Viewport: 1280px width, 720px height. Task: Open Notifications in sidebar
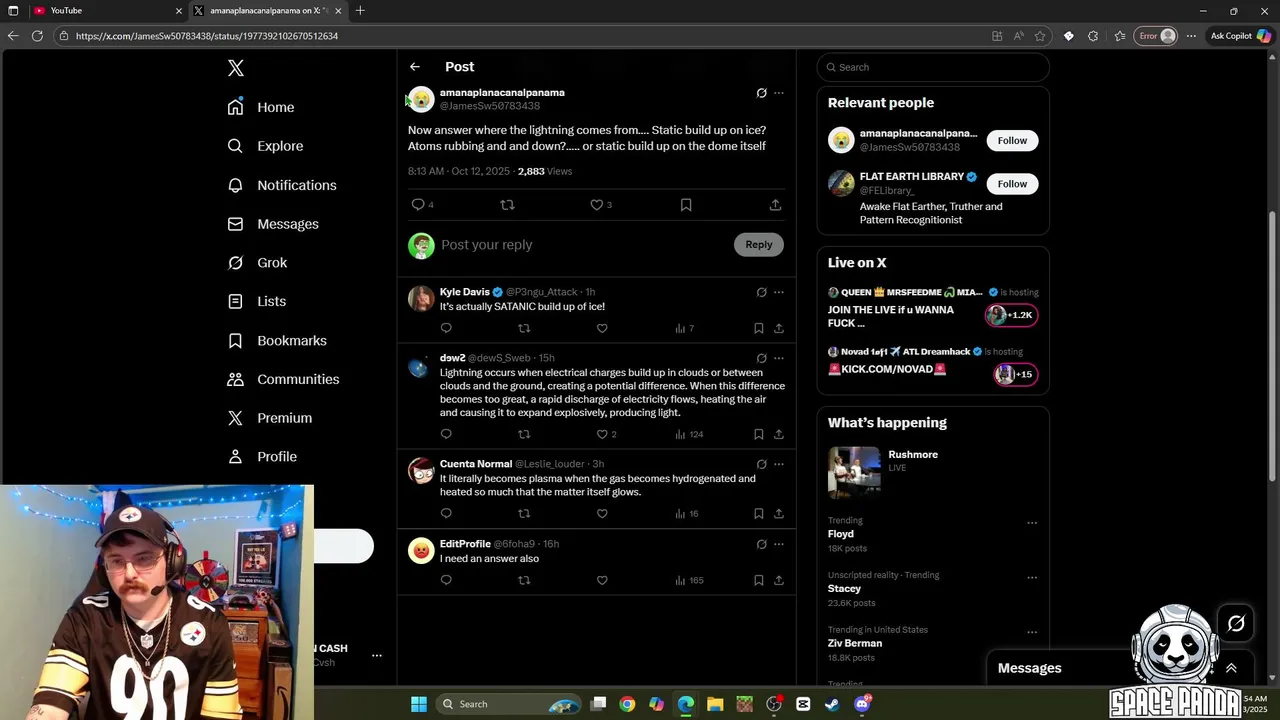click(282, 185)
